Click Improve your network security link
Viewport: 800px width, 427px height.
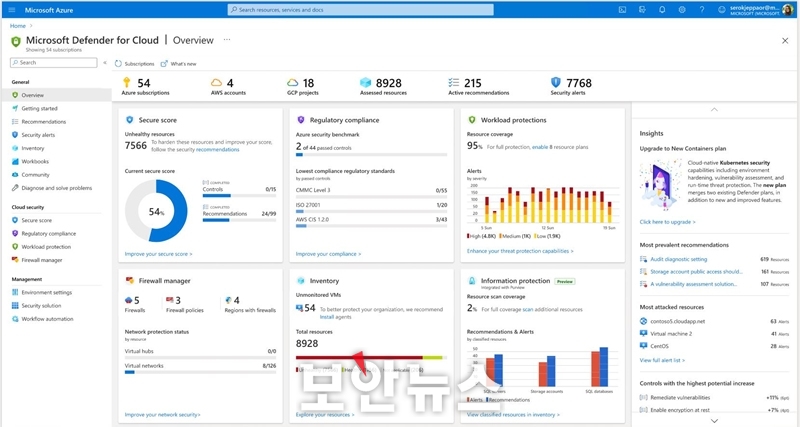[162, 415]
